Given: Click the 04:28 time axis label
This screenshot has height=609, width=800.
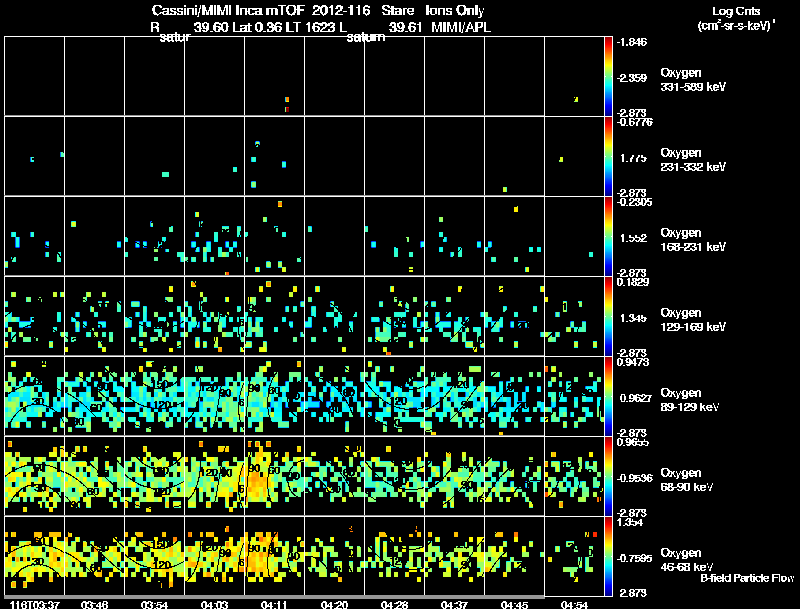Looking at the screenshot, I should [394, 605].
